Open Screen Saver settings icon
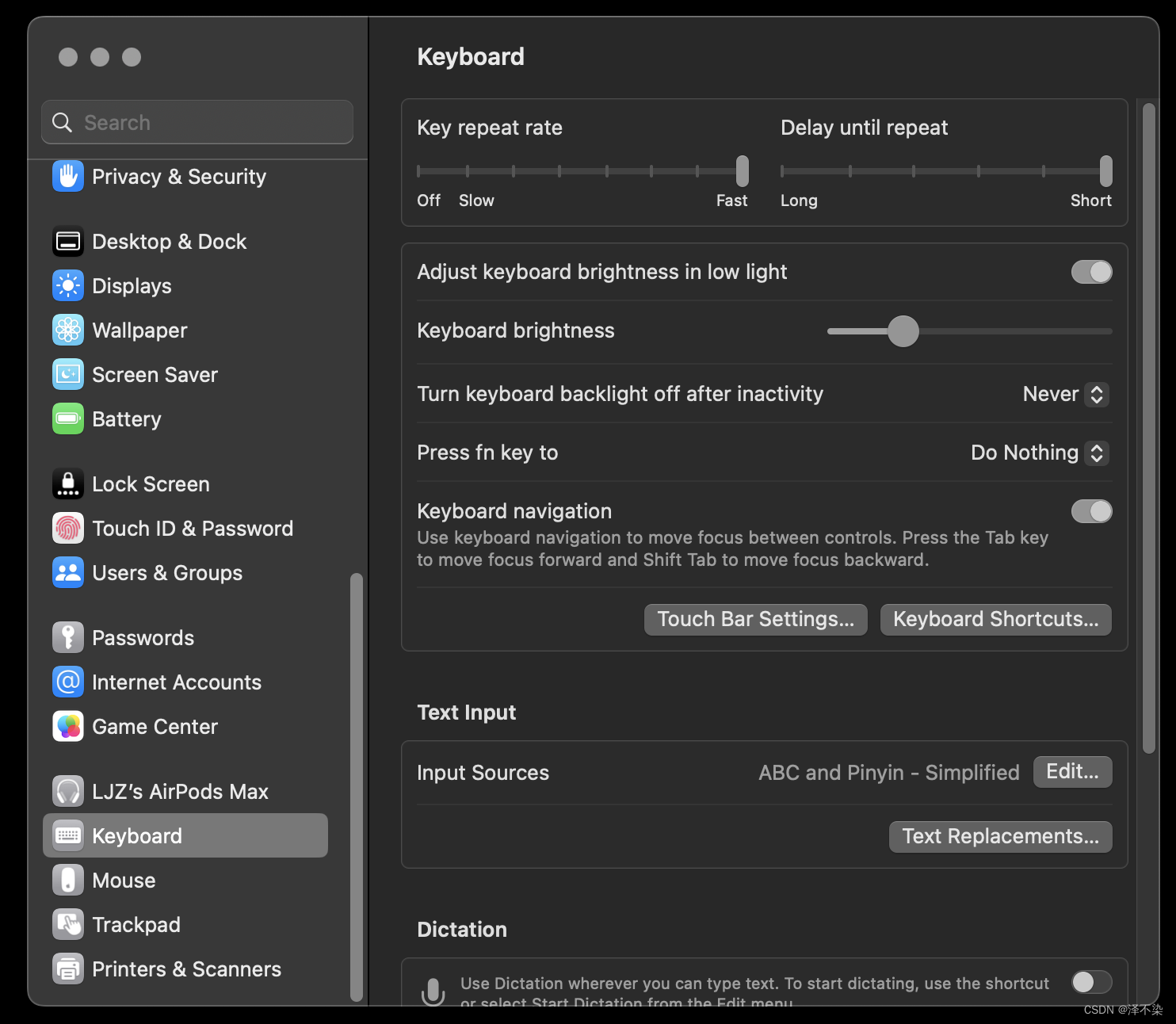1176x1024 pixels. click(68, 374)
